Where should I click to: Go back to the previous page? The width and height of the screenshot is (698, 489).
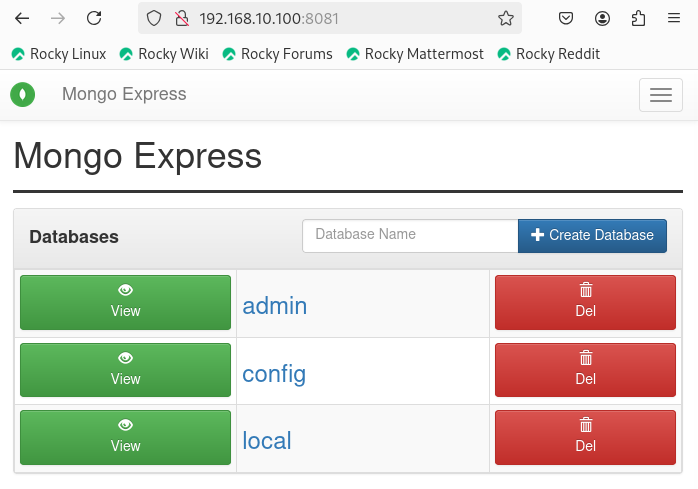click(22, 18)
